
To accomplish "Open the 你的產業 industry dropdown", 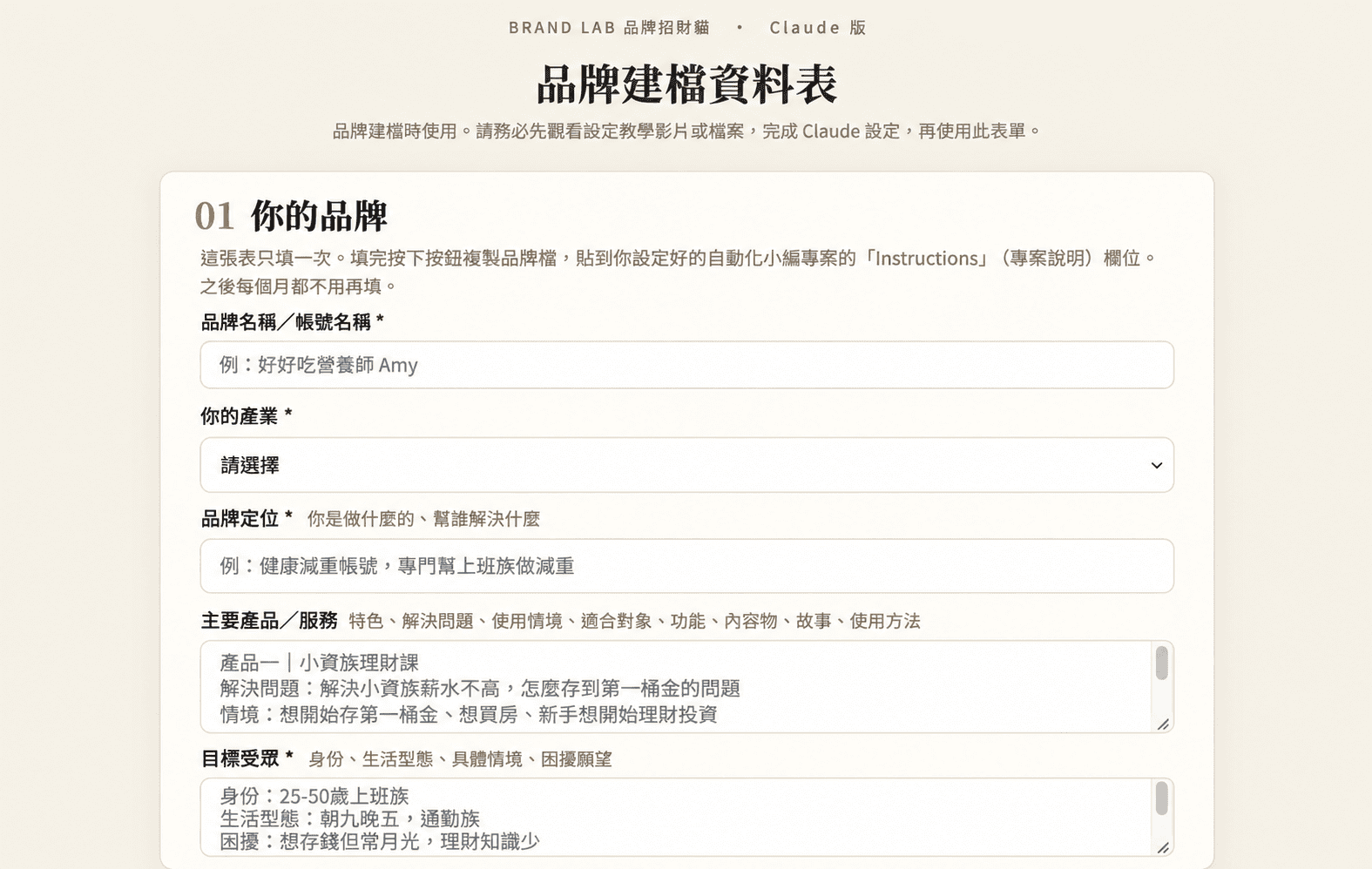I will (x=686, y=465).
